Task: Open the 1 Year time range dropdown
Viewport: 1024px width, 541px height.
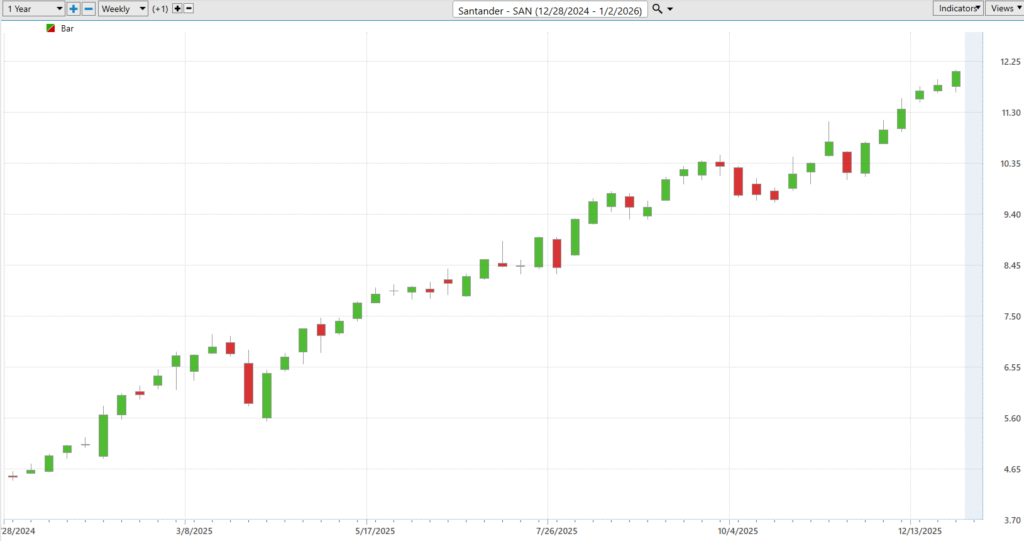Action: pos(33,8)
